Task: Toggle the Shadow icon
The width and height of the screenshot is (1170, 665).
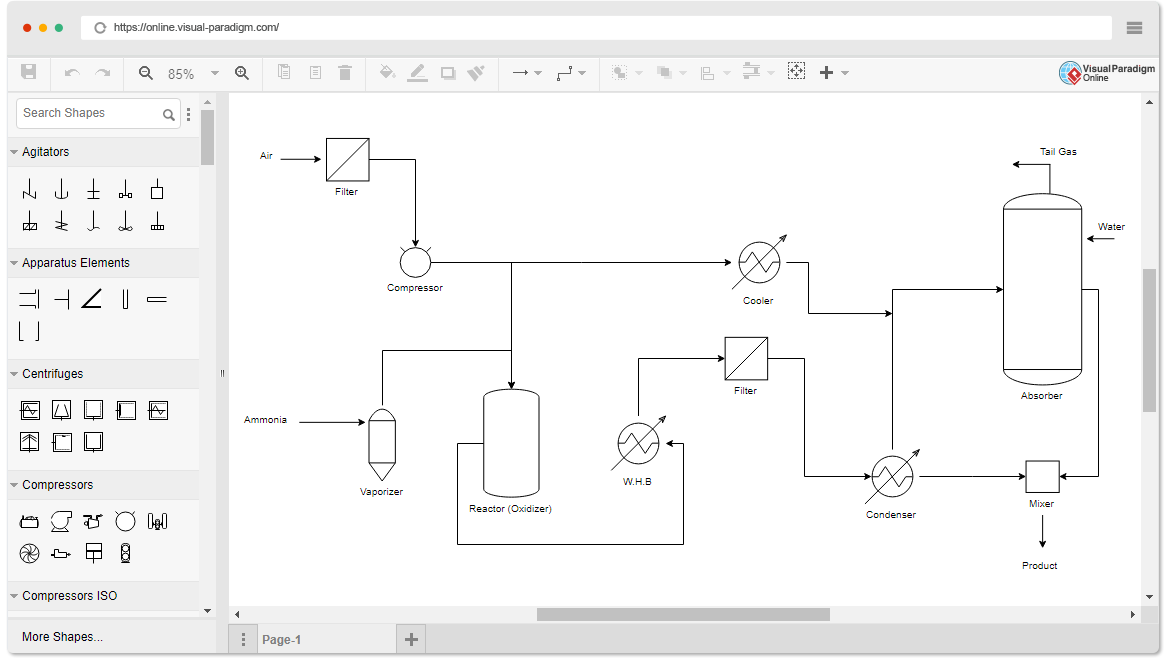Action: point(448,72)
